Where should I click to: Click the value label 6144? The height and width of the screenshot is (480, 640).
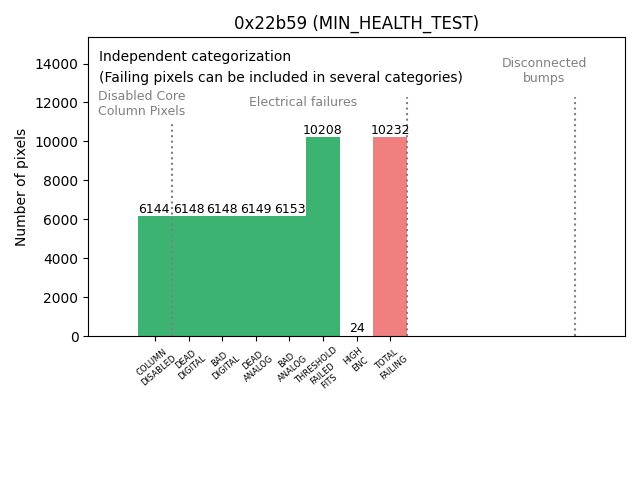coord(154,209)
